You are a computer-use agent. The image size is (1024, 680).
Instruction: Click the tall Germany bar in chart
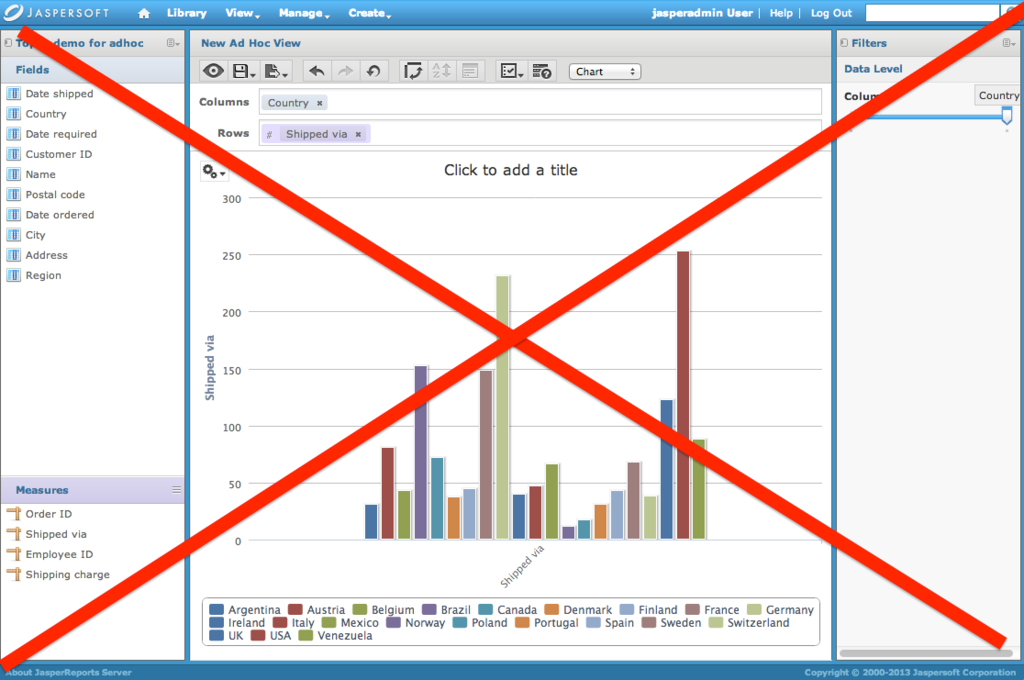click(502, 408)
